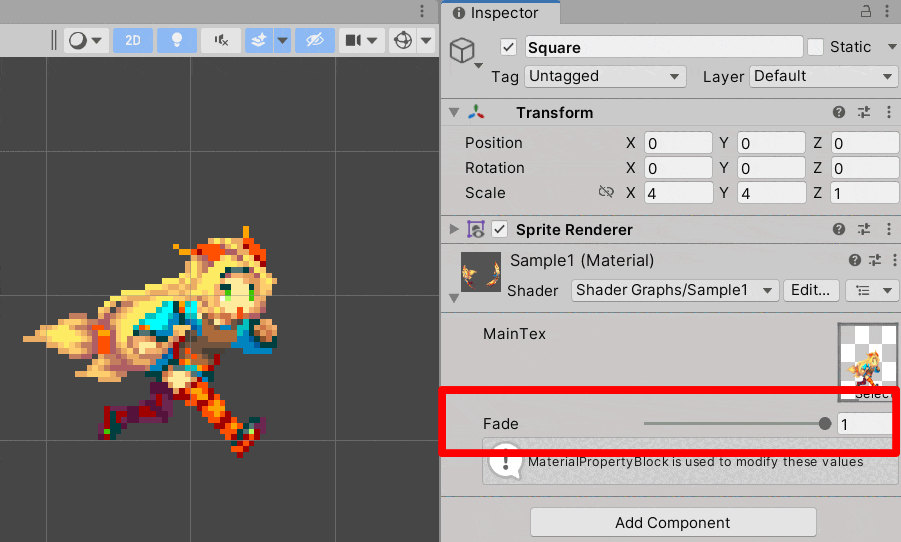Collapse the Sample1 material foldout arrow
The image size is (901, 542).
454,298
